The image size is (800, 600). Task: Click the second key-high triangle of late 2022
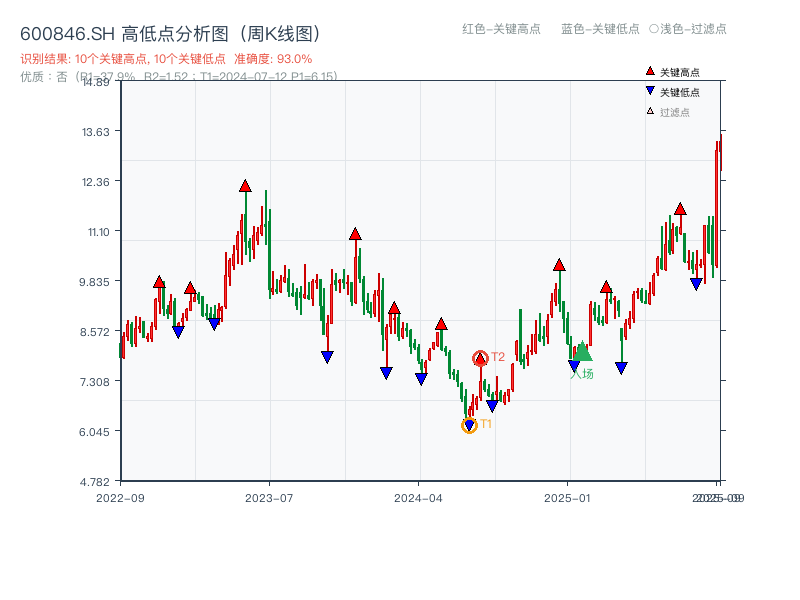pos(190,288)
